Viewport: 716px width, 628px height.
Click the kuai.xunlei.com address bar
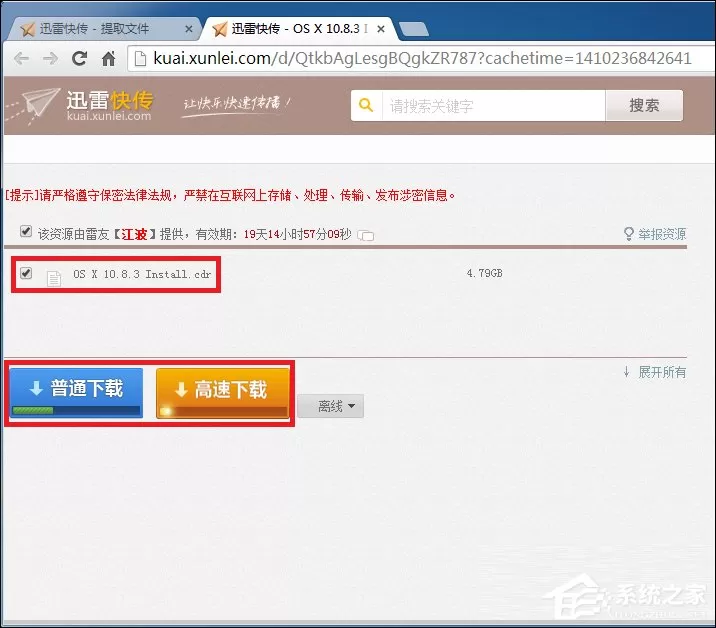click(421, 58)
